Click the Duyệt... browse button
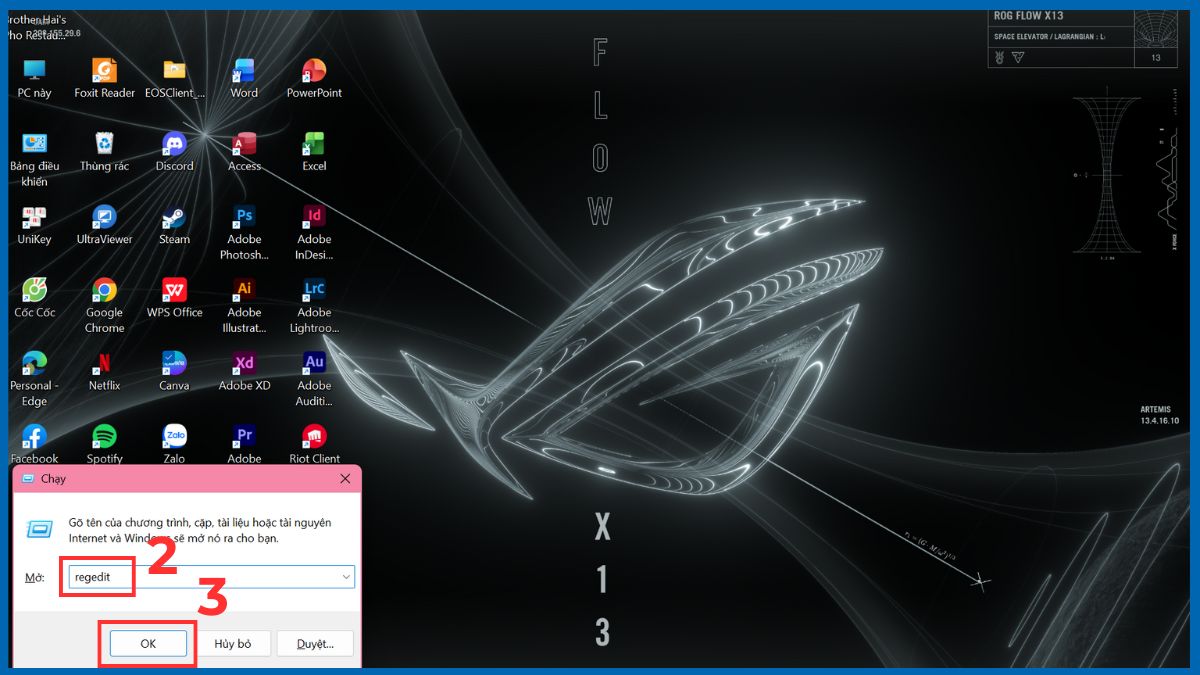This screenshot has width=1200, height=675. [315, 643]
